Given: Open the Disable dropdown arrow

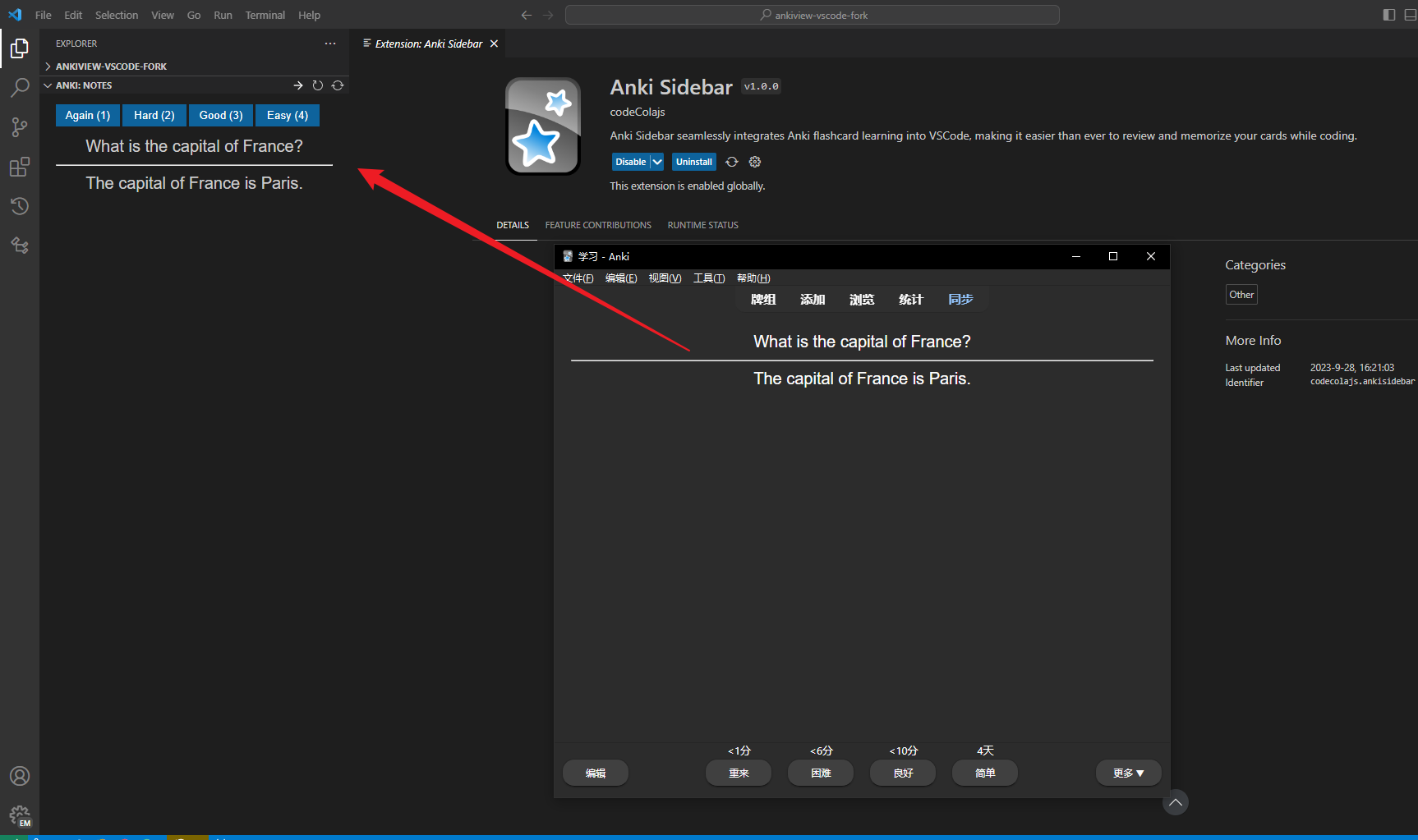Looking at the screenshot, I should (657, 162).
